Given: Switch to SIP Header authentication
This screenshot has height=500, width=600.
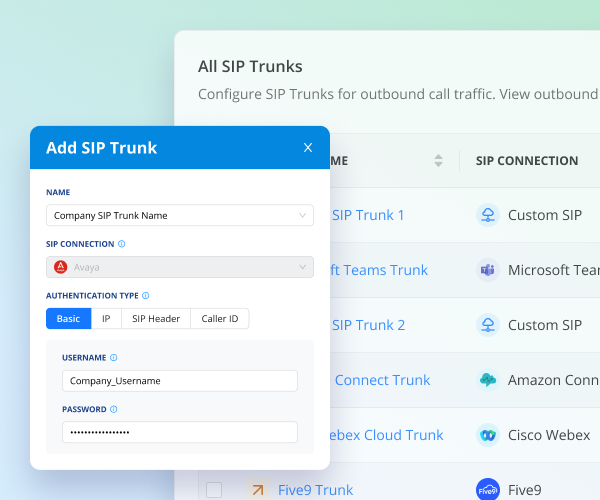Looking at the screenshot, I should coord(156,319).
